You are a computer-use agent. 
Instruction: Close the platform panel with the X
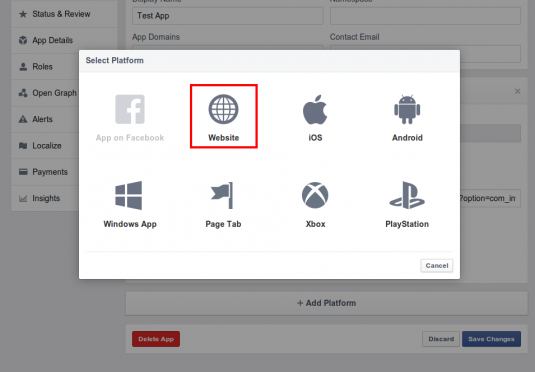(x=517, y=91)
